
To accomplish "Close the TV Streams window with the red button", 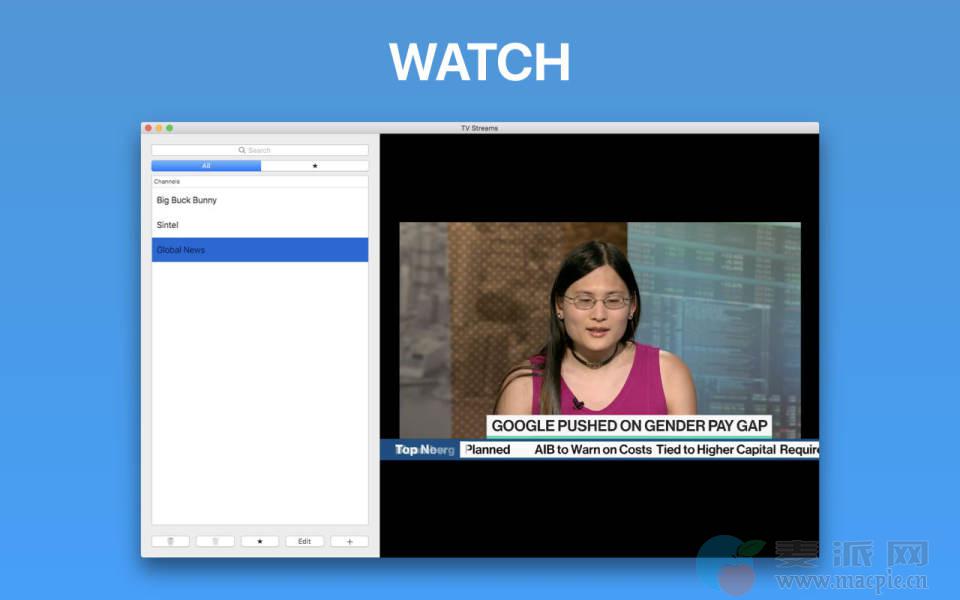I will (148, 128).
